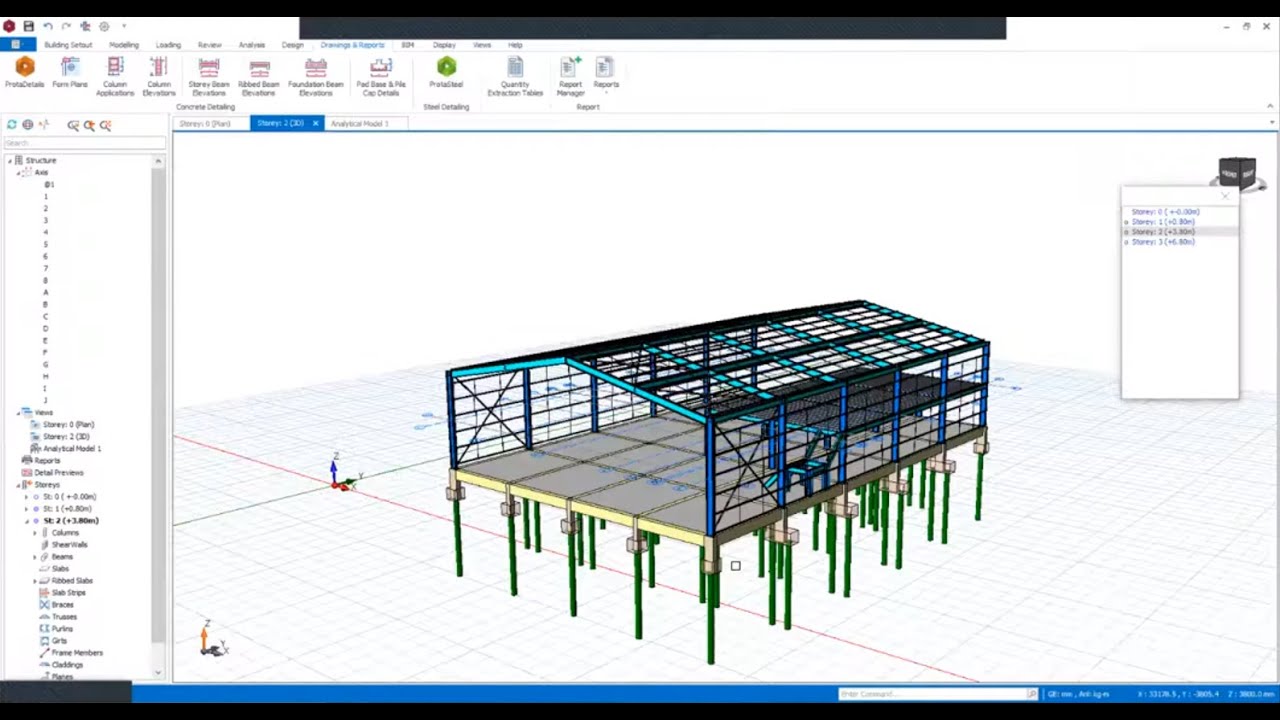This screenshot has width=1280, height=720.
Task: Select Storey: 2 (+3.80m) in storey popup
Action: pyautogui.click(x=1163, y=232)
